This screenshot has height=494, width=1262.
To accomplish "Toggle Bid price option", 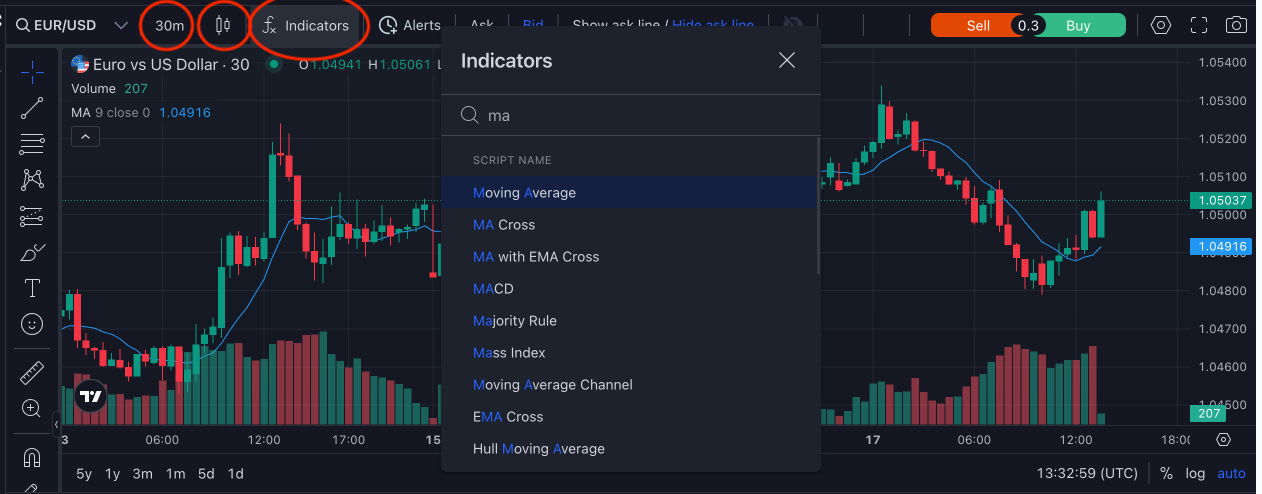I will click(x=533, y=25).
